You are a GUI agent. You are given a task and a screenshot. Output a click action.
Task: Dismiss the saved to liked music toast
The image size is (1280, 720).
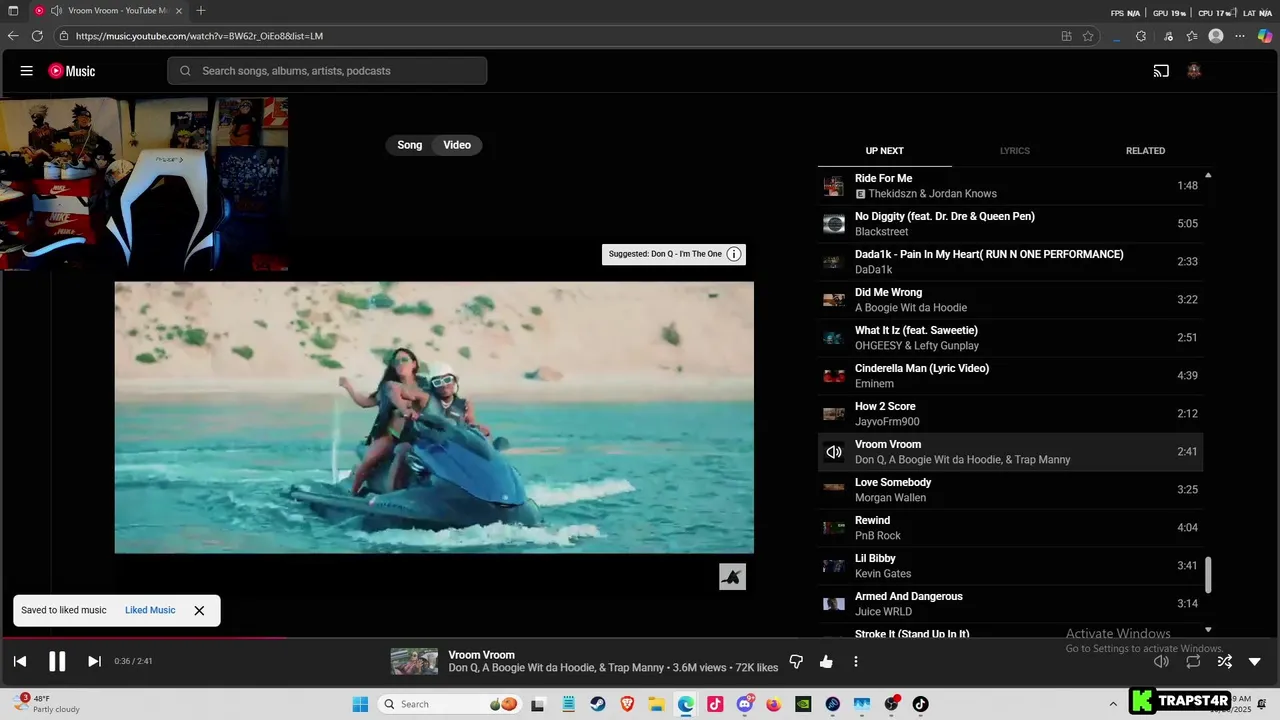199,610
